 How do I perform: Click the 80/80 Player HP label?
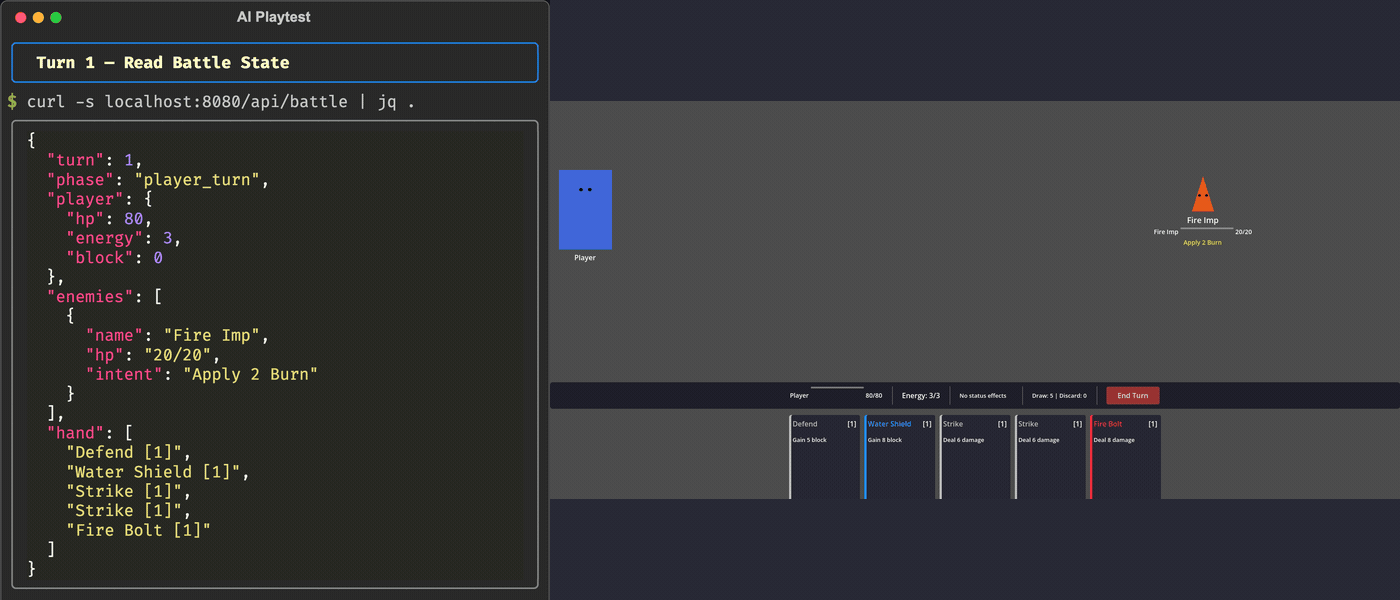click(x=873, y=395)
